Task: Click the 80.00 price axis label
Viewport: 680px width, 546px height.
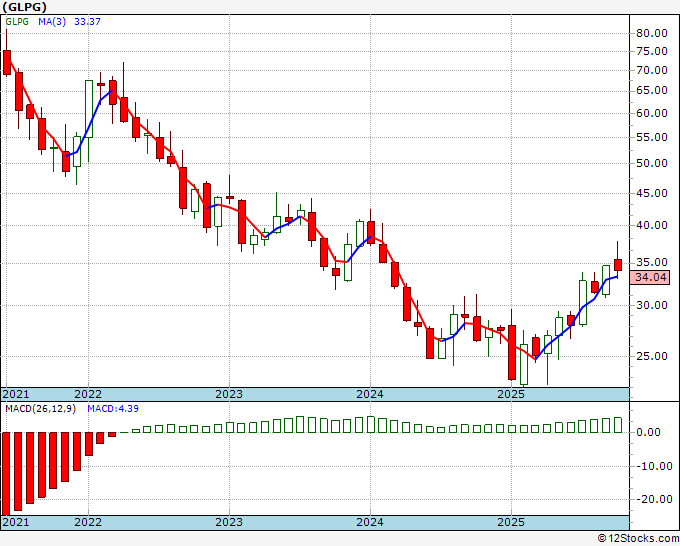Action: pos(651,33)
